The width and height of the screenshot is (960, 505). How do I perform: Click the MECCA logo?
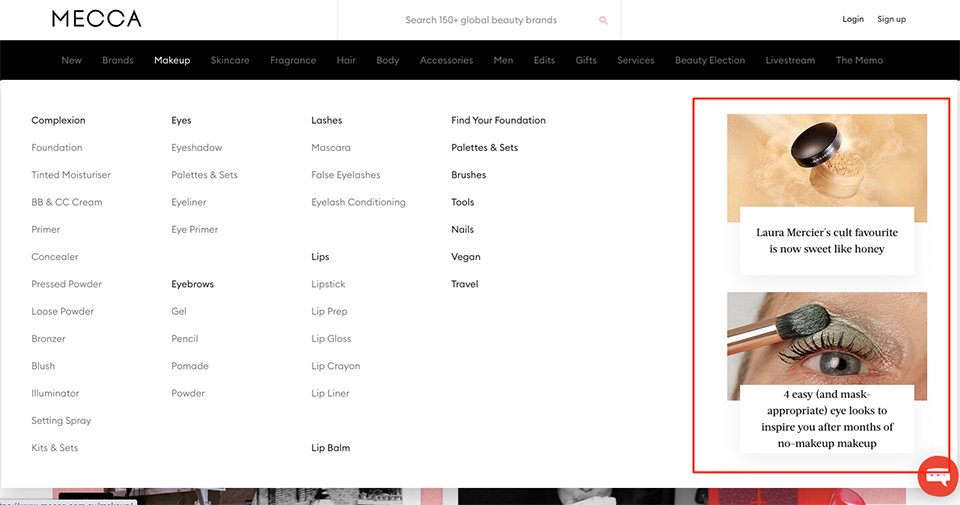tap(97, 19)
